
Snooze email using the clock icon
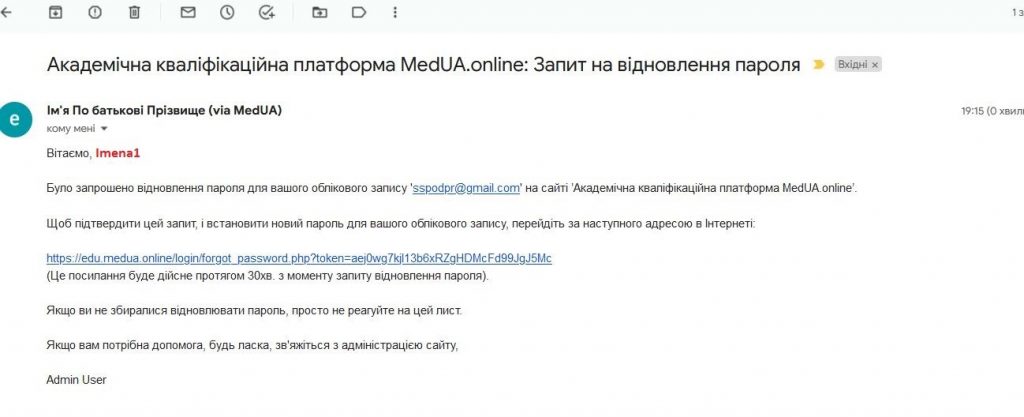[x=227, y=12]
